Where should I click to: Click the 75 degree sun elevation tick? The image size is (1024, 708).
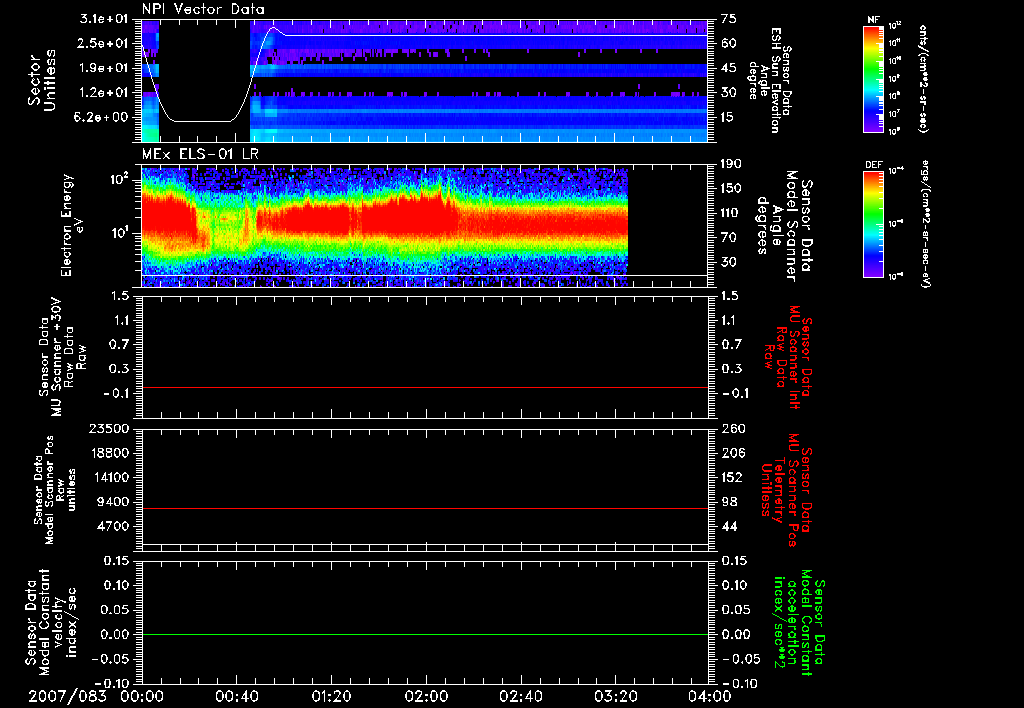[729, 18]
